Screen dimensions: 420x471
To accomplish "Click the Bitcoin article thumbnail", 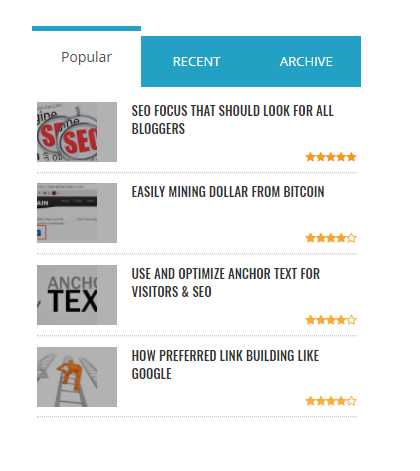I will pyautogui.click(x=77, y=213).
